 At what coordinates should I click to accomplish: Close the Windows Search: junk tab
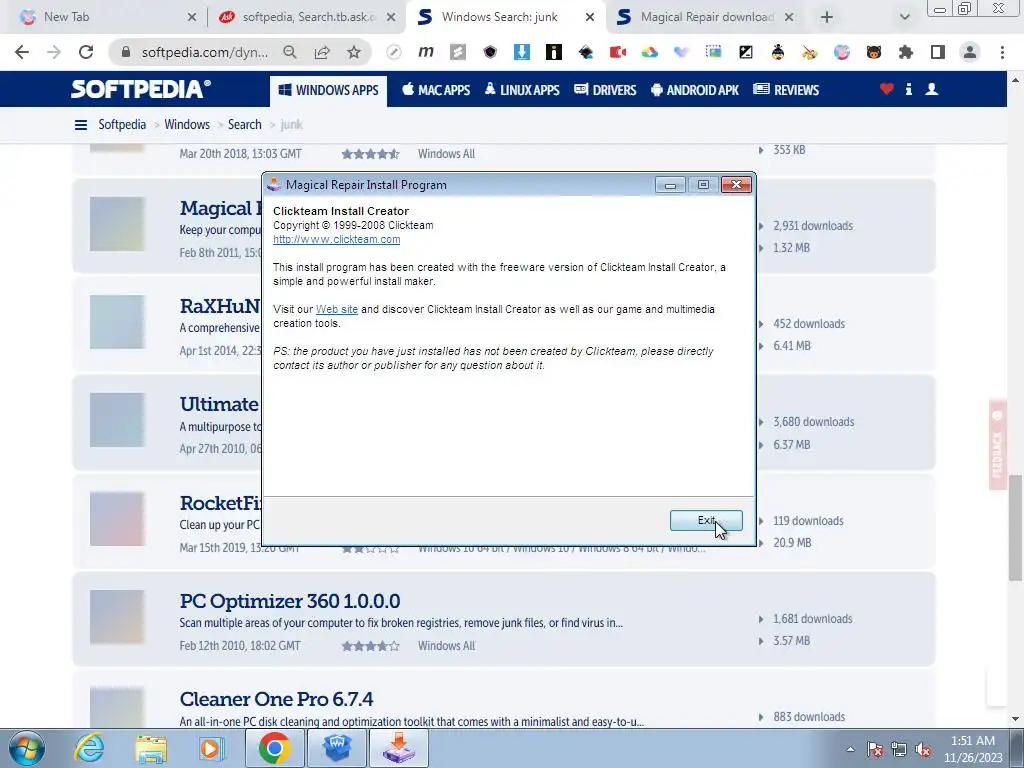click(590, 17)
